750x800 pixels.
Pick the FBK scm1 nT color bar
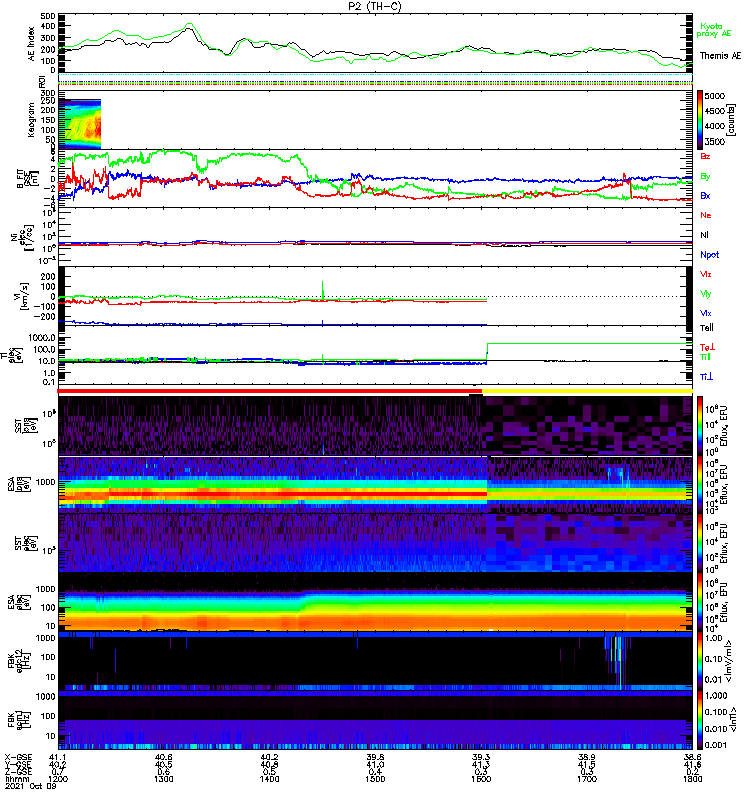coord(700,720)
